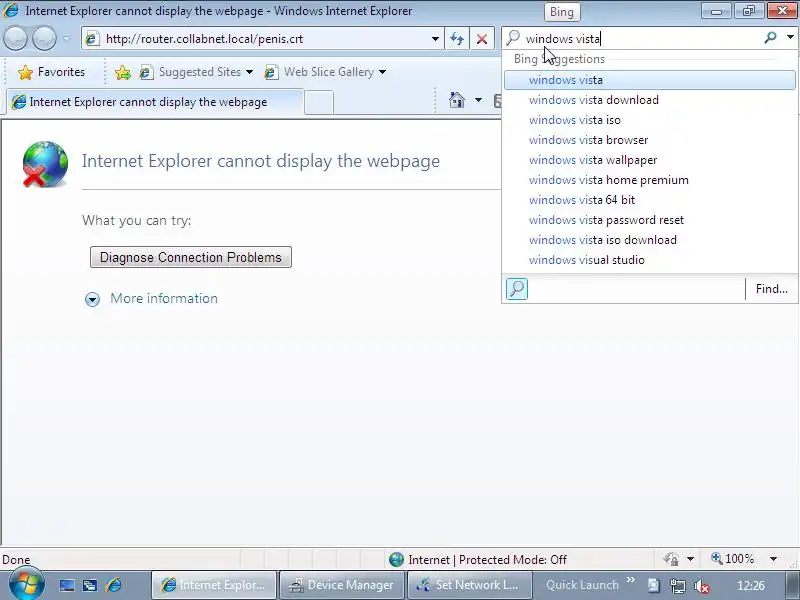Viewport: 800px width, 600px height.
Task: Click the More information link text
Action: coord(164,298)
